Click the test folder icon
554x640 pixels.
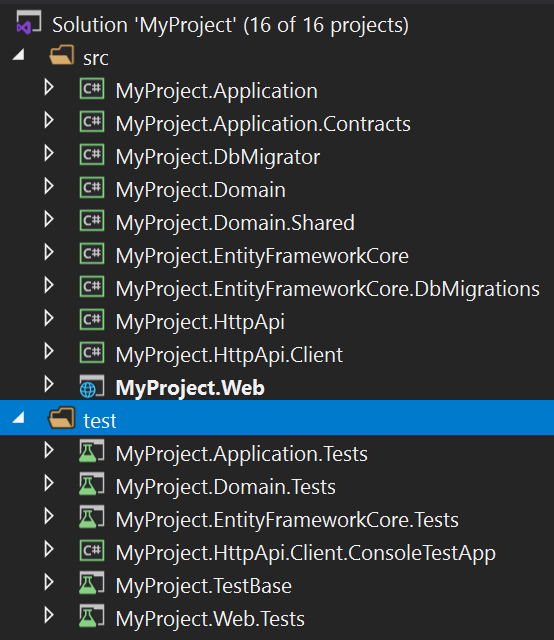coord(62,418)
